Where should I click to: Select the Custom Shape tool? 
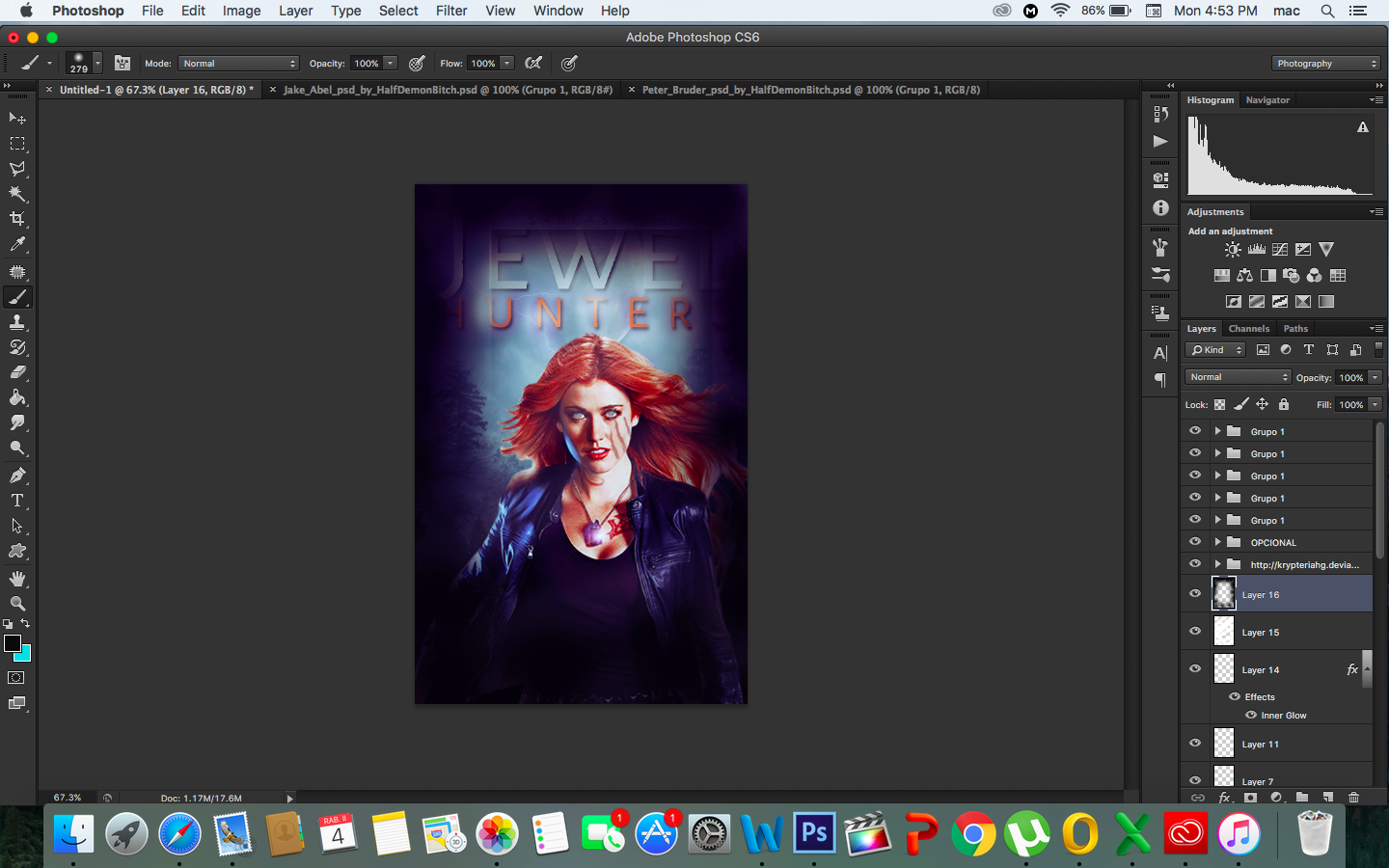pos(17,552)
